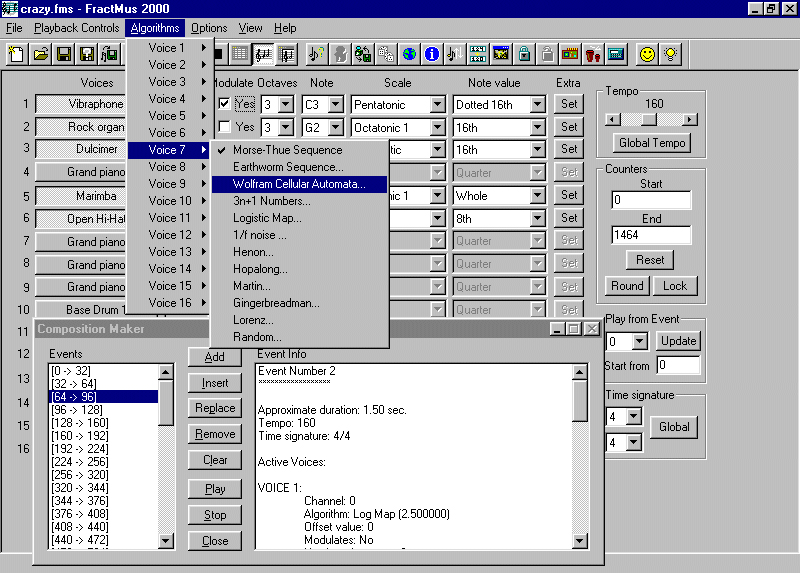Open the C3 note dropdown

click(335, 104)
